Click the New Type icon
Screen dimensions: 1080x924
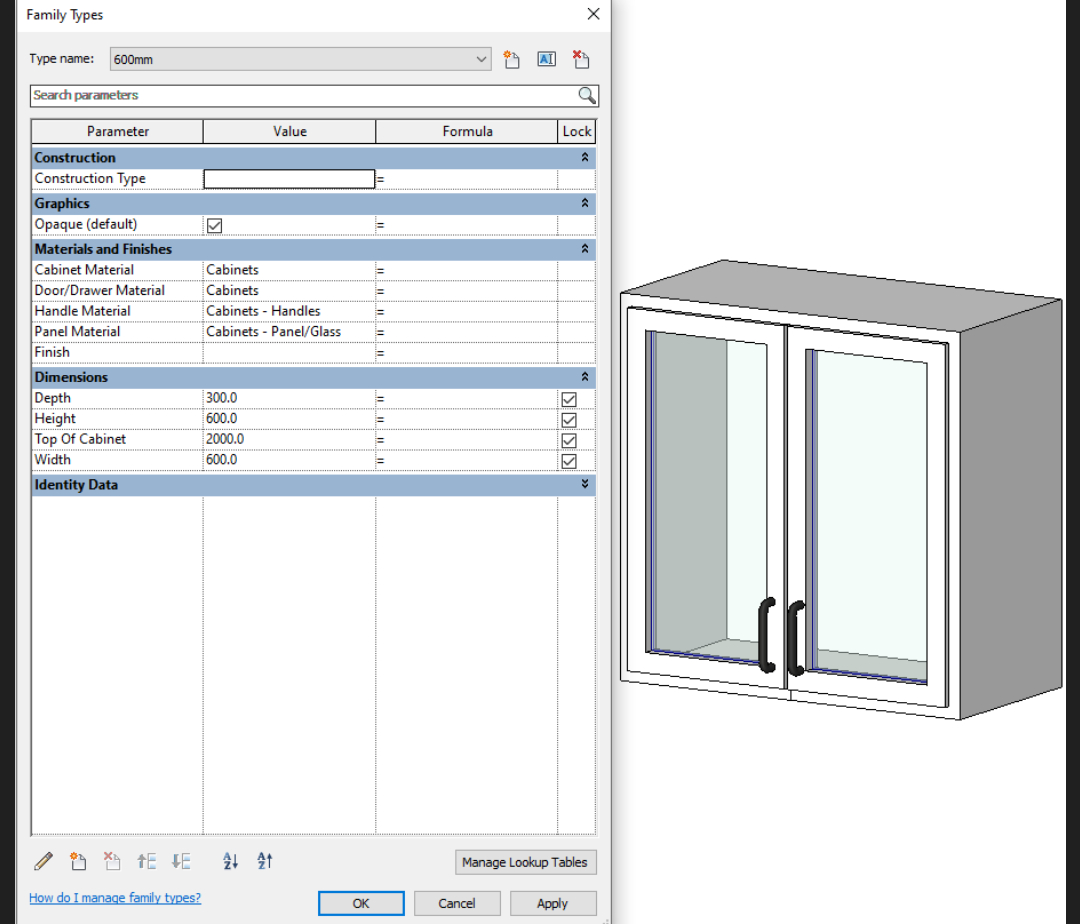pos(511,59)
